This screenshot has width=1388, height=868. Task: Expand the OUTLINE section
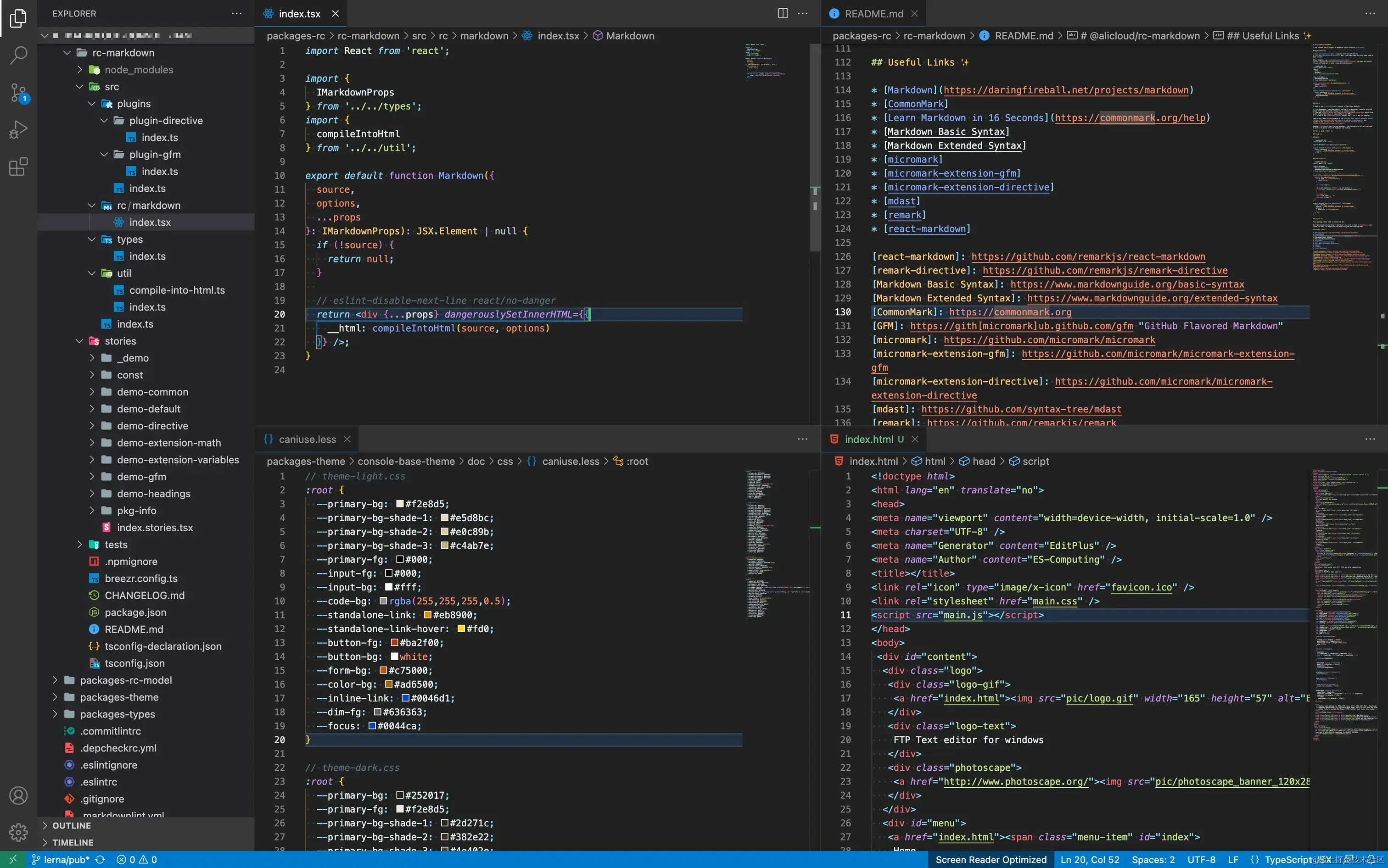[x=71, y=825]
